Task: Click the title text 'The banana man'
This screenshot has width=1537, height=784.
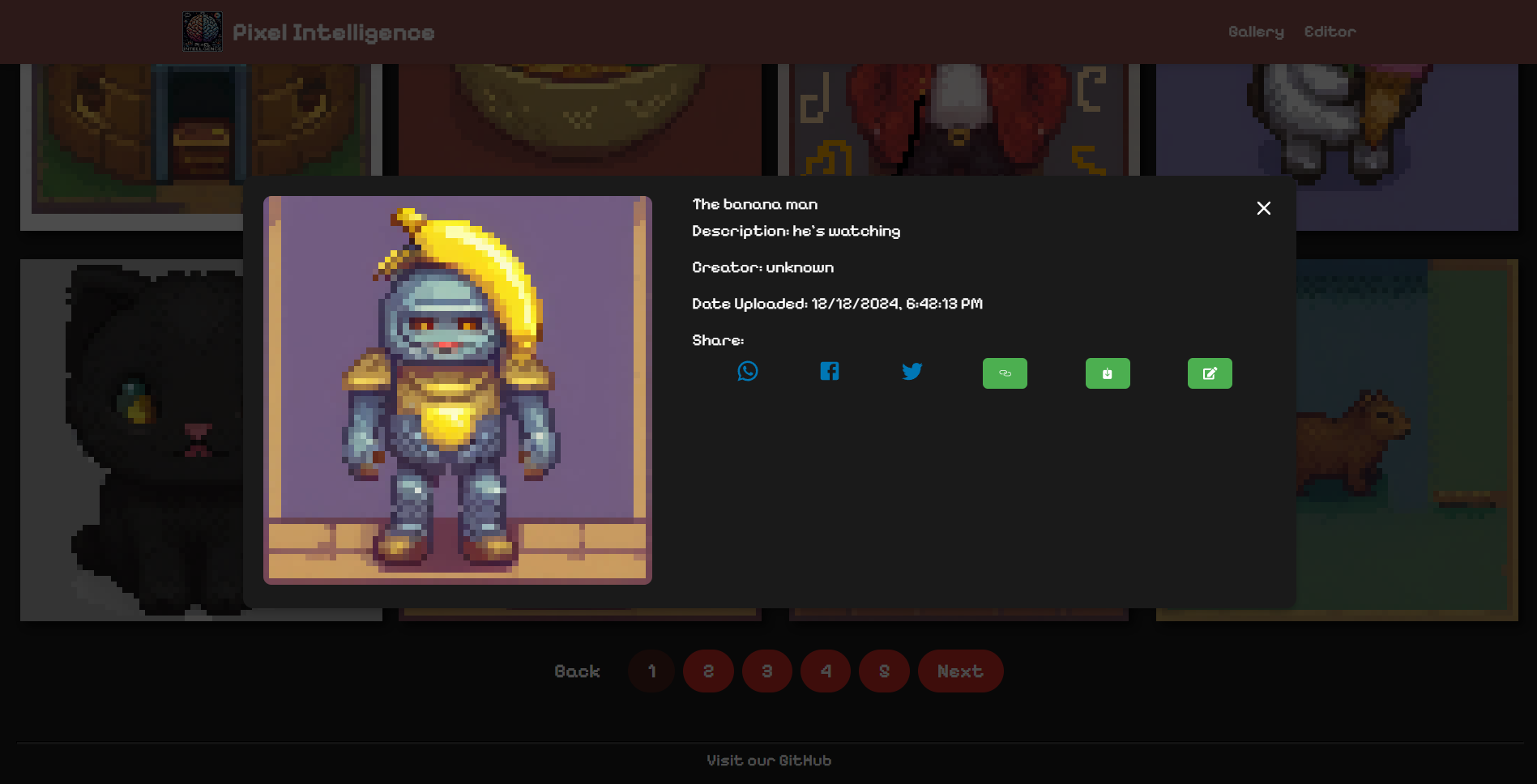Action: tap(755, 204)
